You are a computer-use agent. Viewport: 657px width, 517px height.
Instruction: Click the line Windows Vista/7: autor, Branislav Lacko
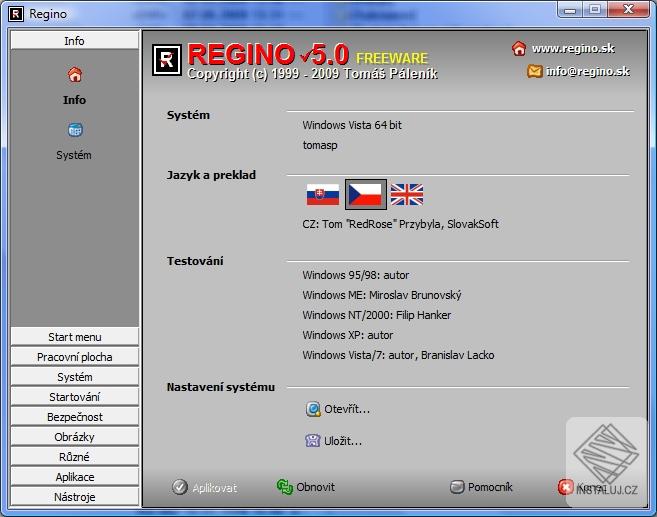point(398,355)
